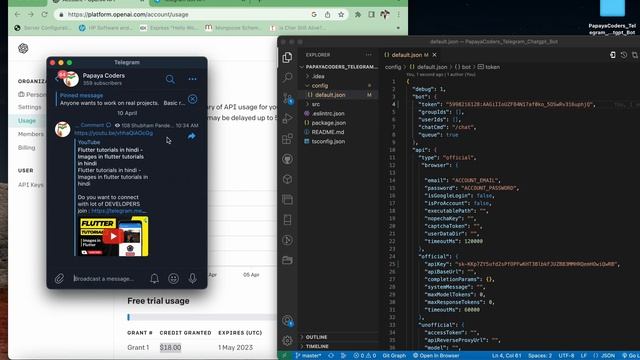Viewport: 640px width, 360px height.
Task: Reload the OpenAI usage page
Action: (x=44, y=14)
